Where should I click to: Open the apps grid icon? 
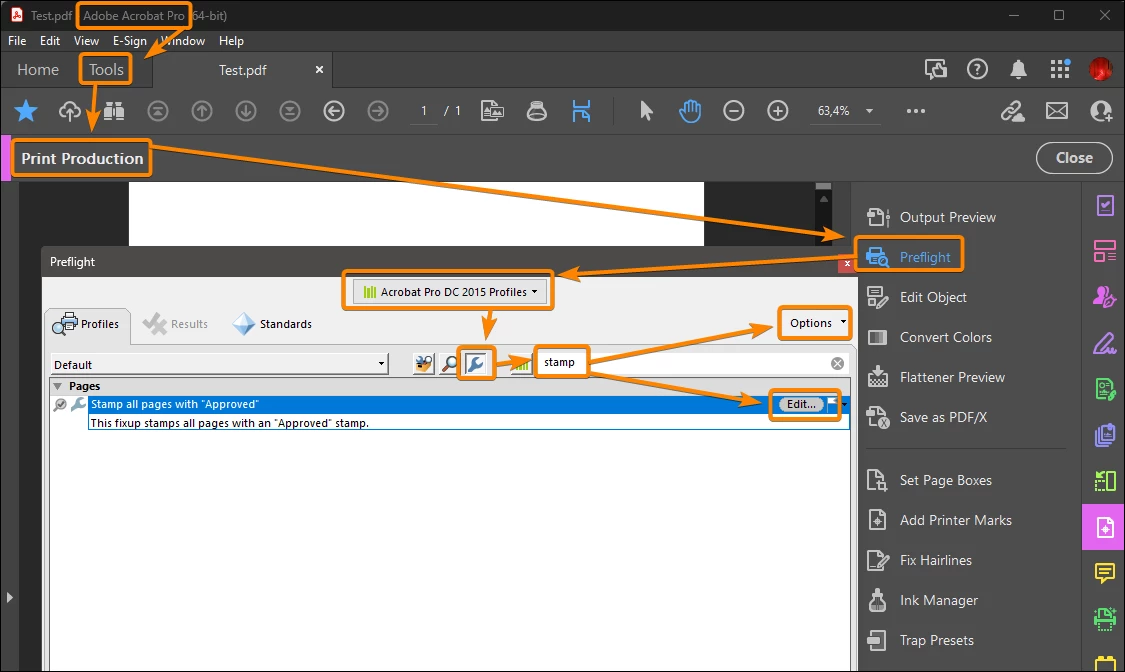[1060, 70]
